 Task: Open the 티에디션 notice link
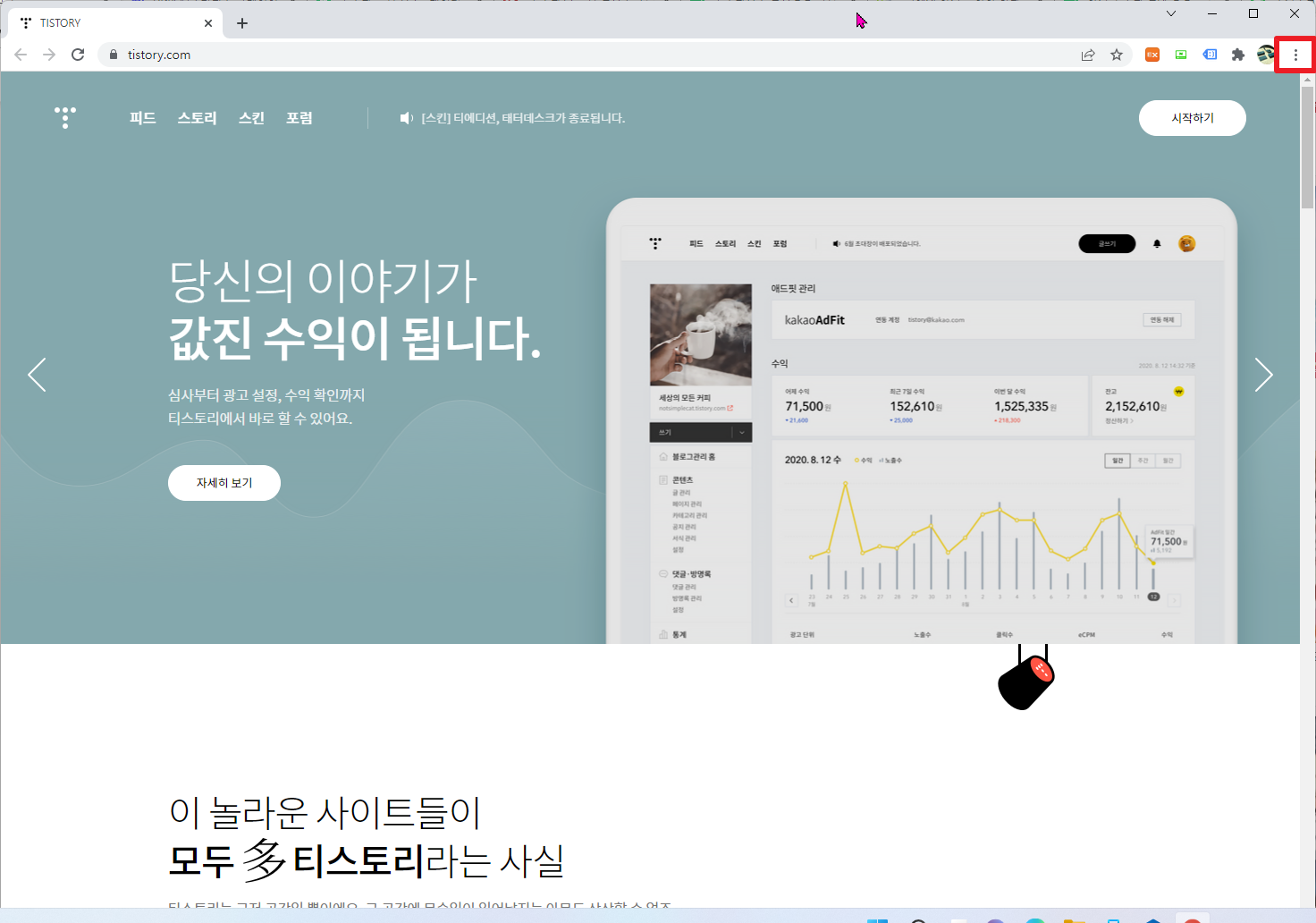tap(523, 118)
